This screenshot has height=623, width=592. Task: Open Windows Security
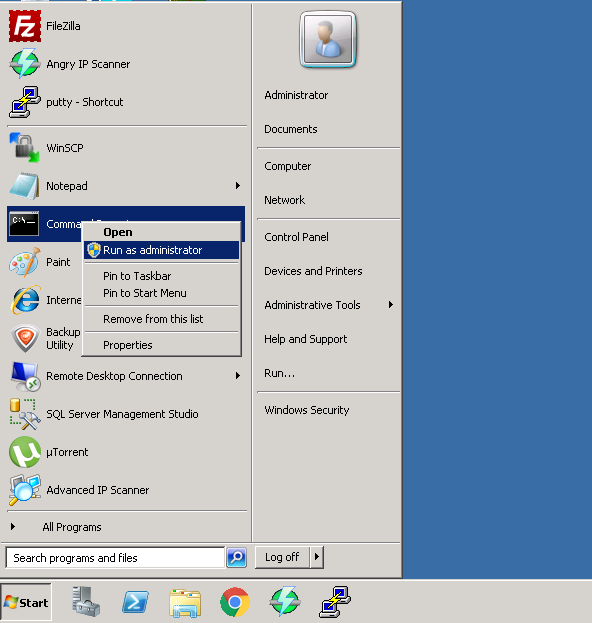pos(307,410)
